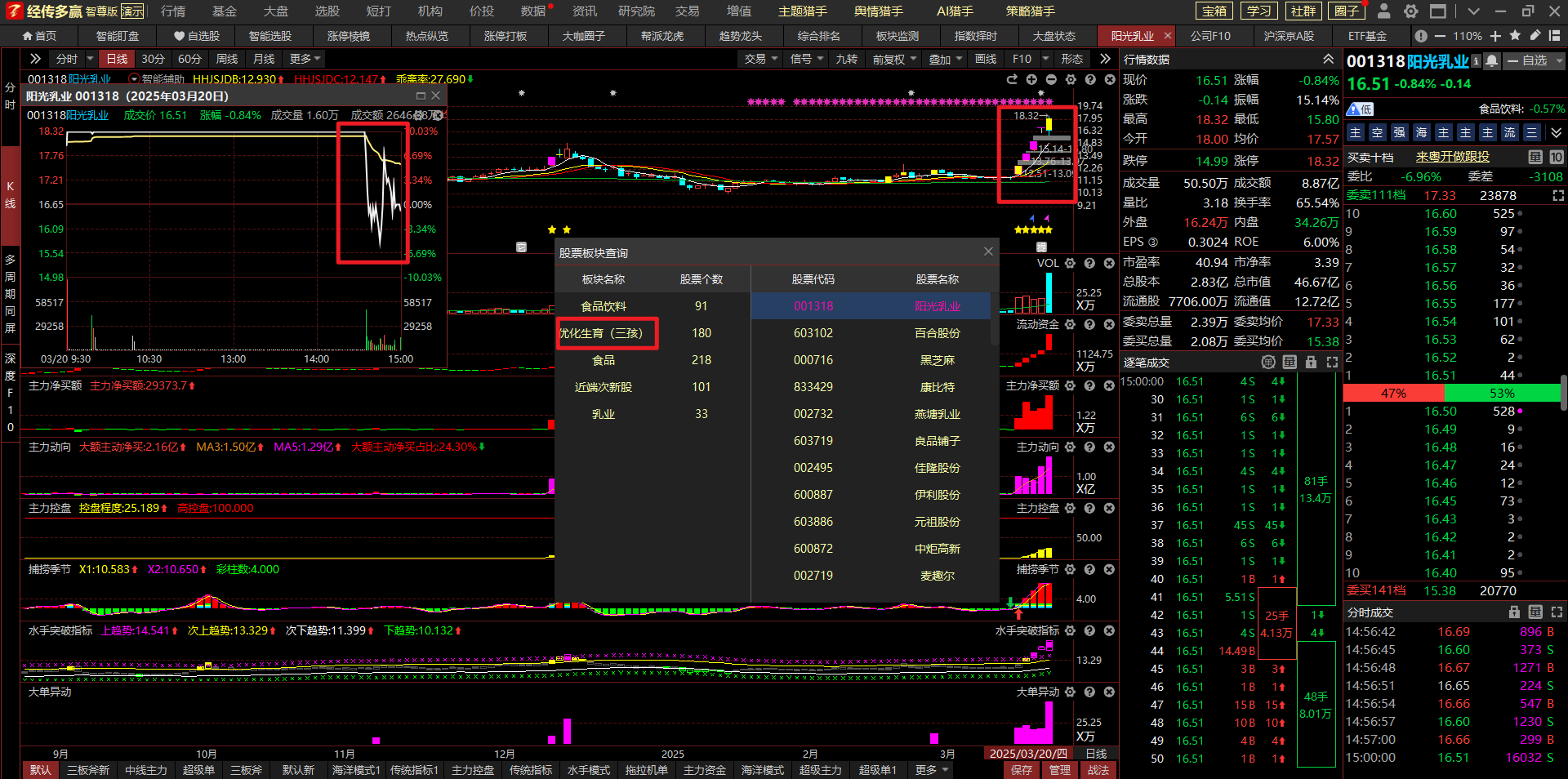Viewport: 1568px width, 779px height.
Task: Toggle the 量 button in 逐笔成交 header
Action: coord(1290,362)
